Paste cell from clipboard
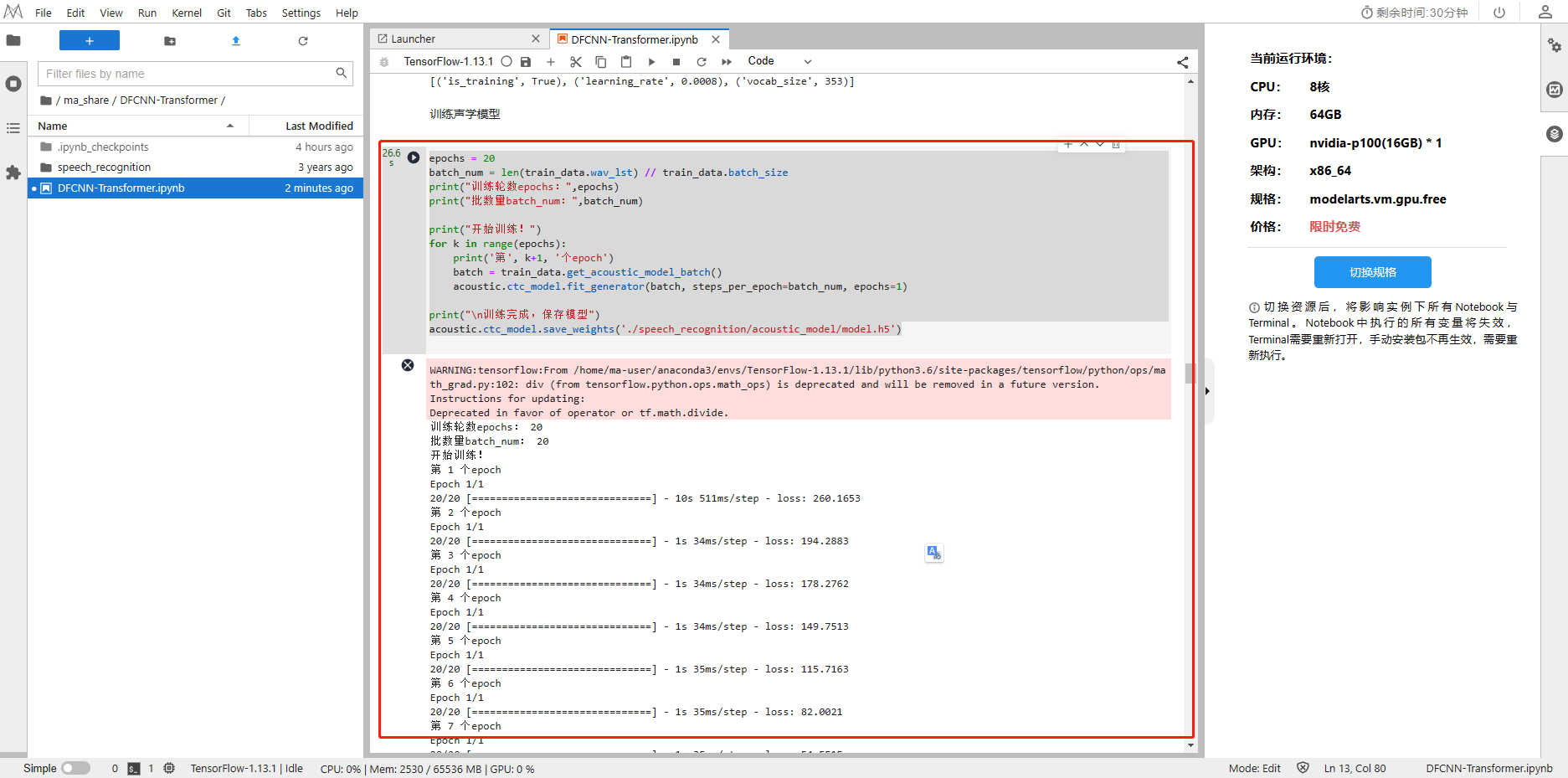 pos(626,62)
